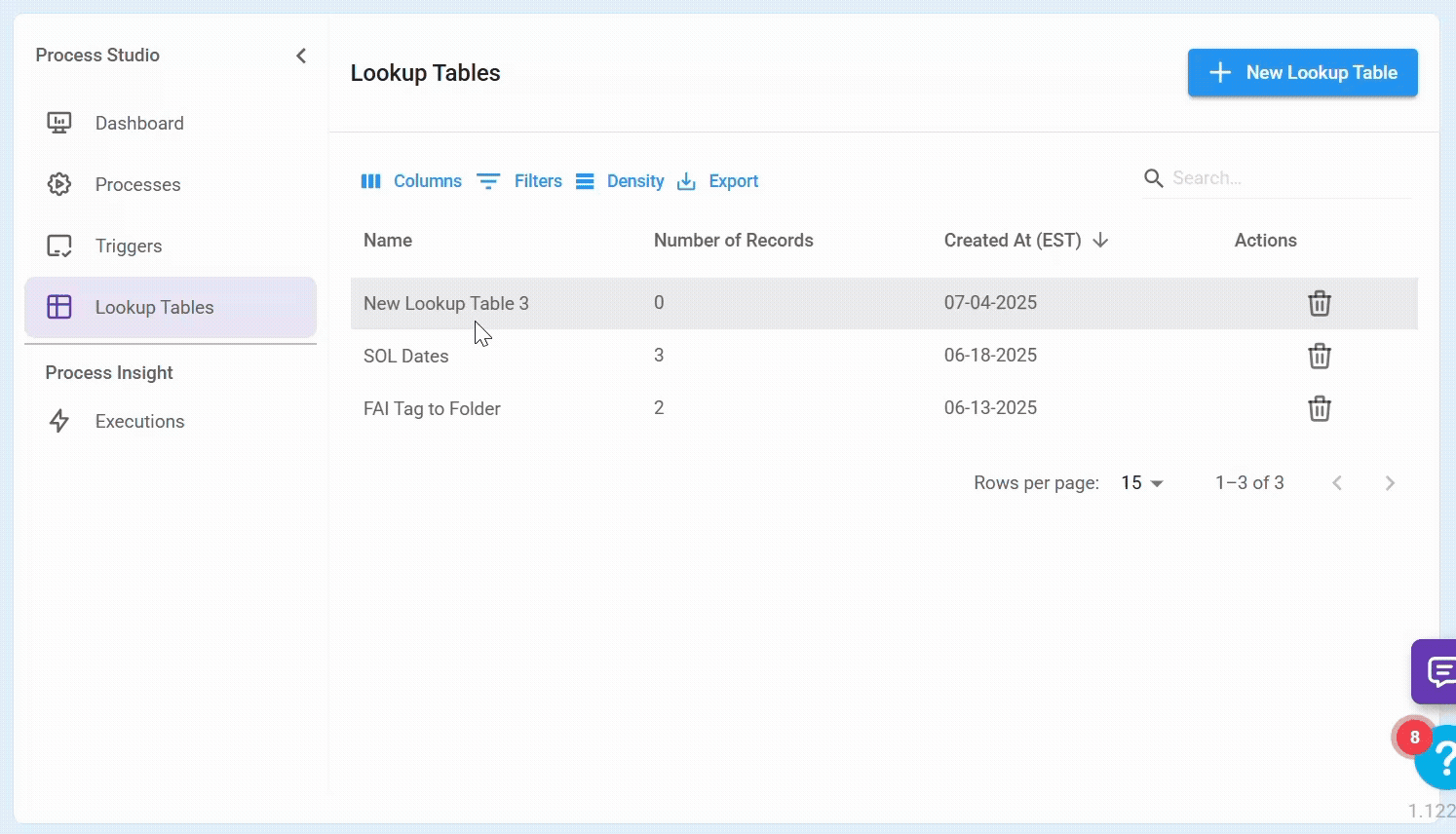Viewport: 1456px width, 834px height.
Task: Select the Executions lightning bolt icon
Action: 59,421
